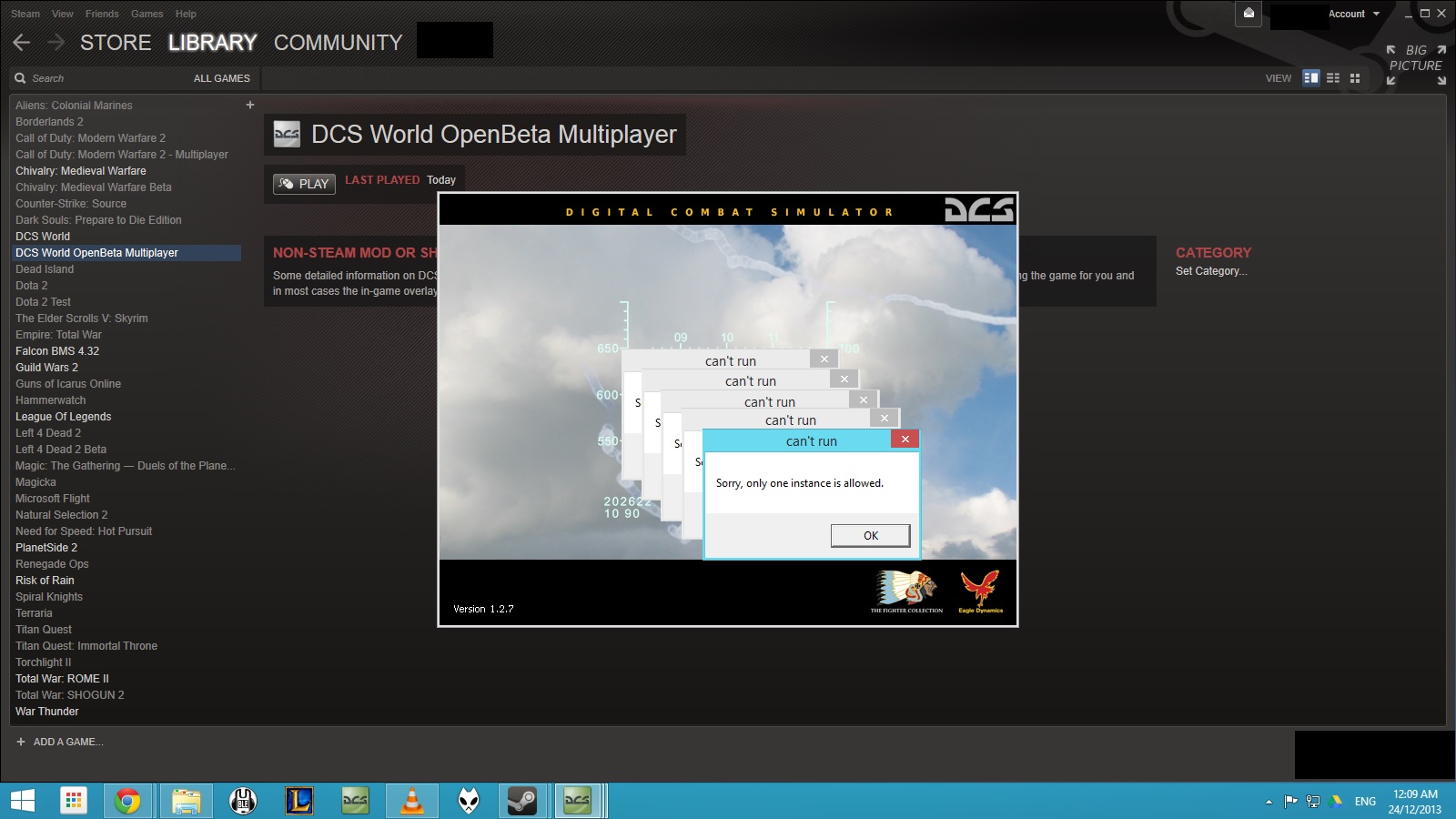The width and height of the screenshot is (1456, 819).
Task: Click the Google Drive tray icon
Action: coord(1336,801)
